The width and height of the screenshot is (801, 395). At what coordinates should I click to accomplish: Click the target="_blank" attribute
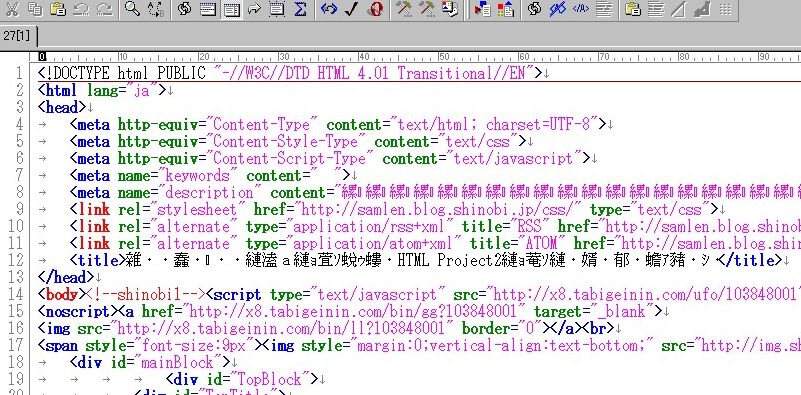click(x=594, y=311)
